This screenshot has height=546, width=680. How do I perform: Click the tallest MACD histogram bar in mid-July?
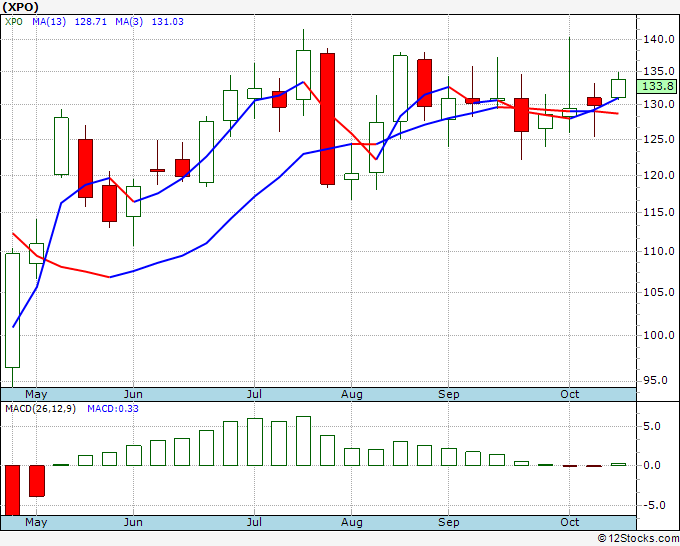click(303, 441)
